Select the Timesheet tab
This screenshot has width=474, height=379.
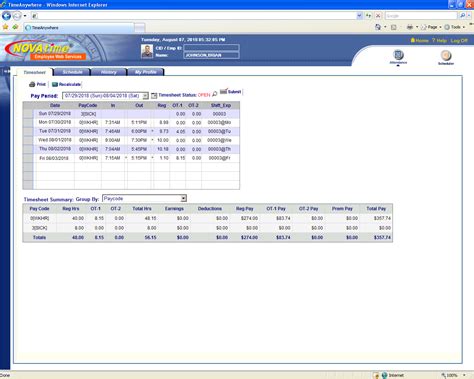[x=34, y=72]
